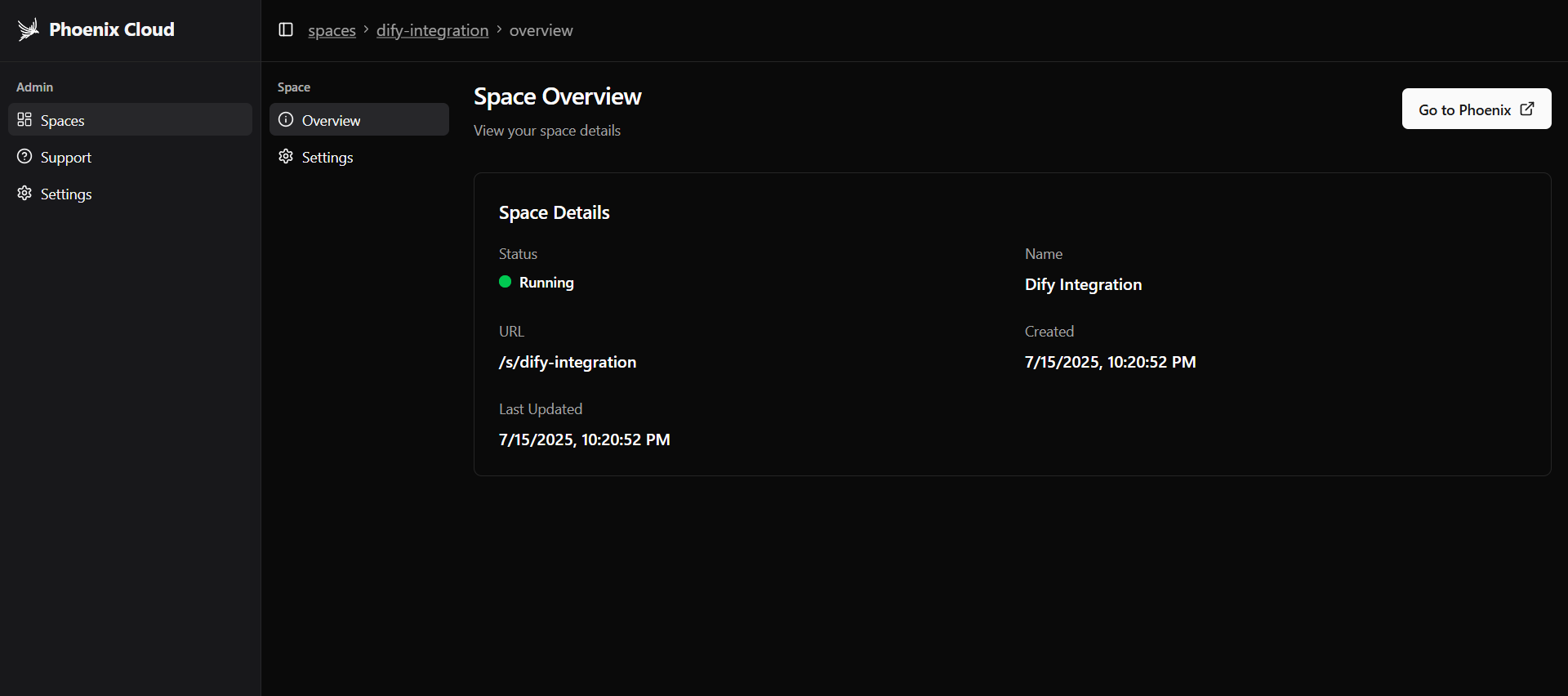Click the external-link arrow icon
This screenshot has width=1568, height=696.
coord(1527,109)
